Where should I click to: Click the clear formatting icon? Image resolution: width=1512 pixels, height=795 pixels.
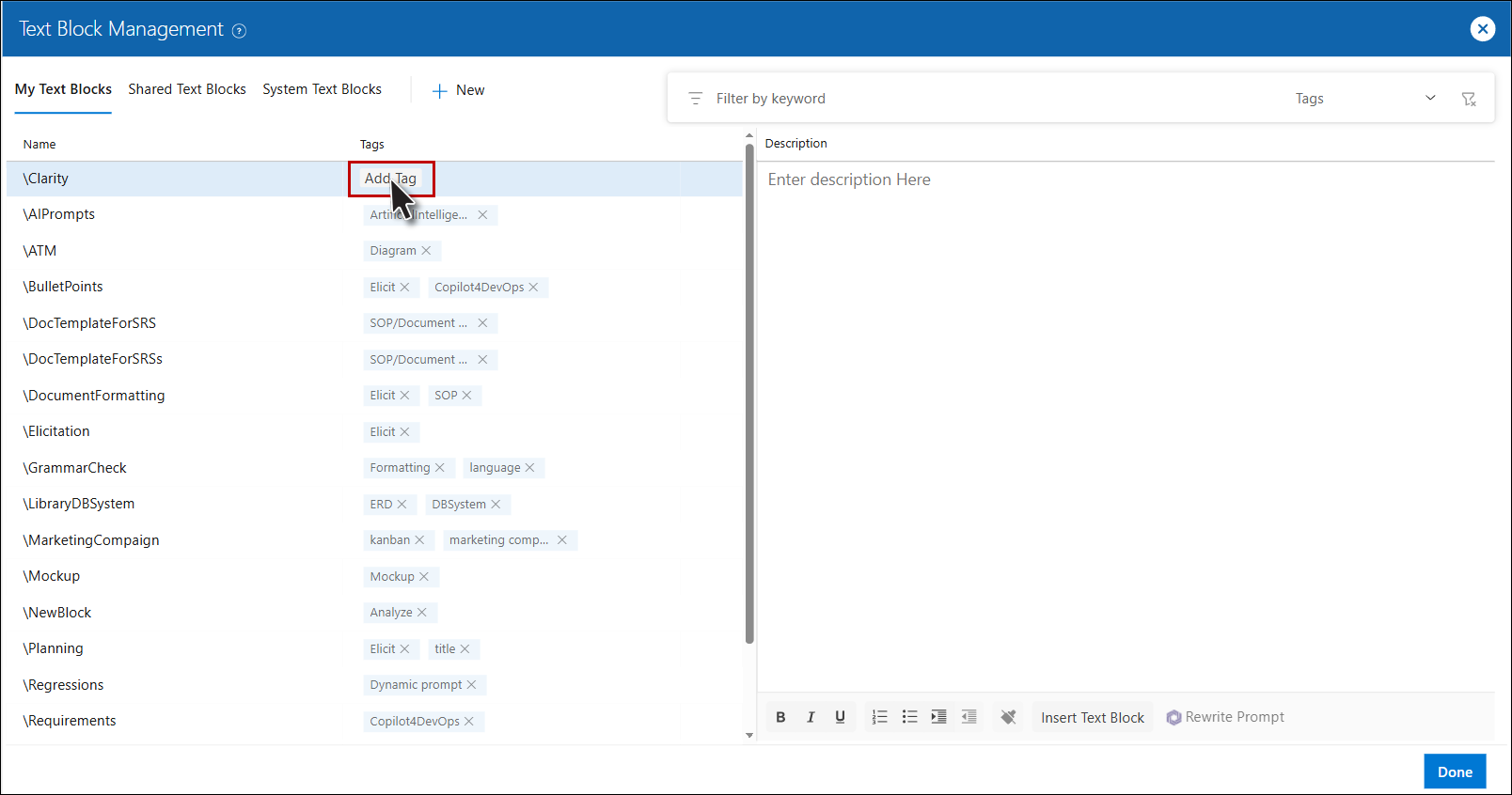[1008, 717]
